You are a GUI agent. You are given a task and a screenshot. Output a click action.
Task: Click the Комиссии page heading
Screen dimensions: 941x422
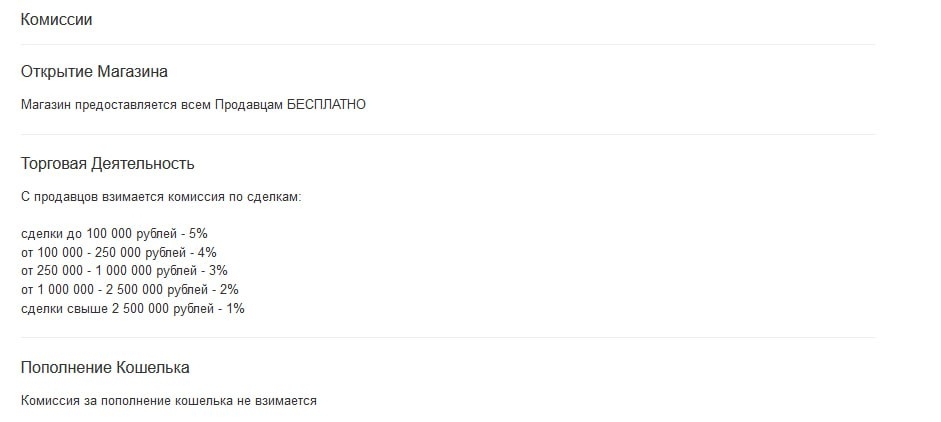click(x=56, y=19)
